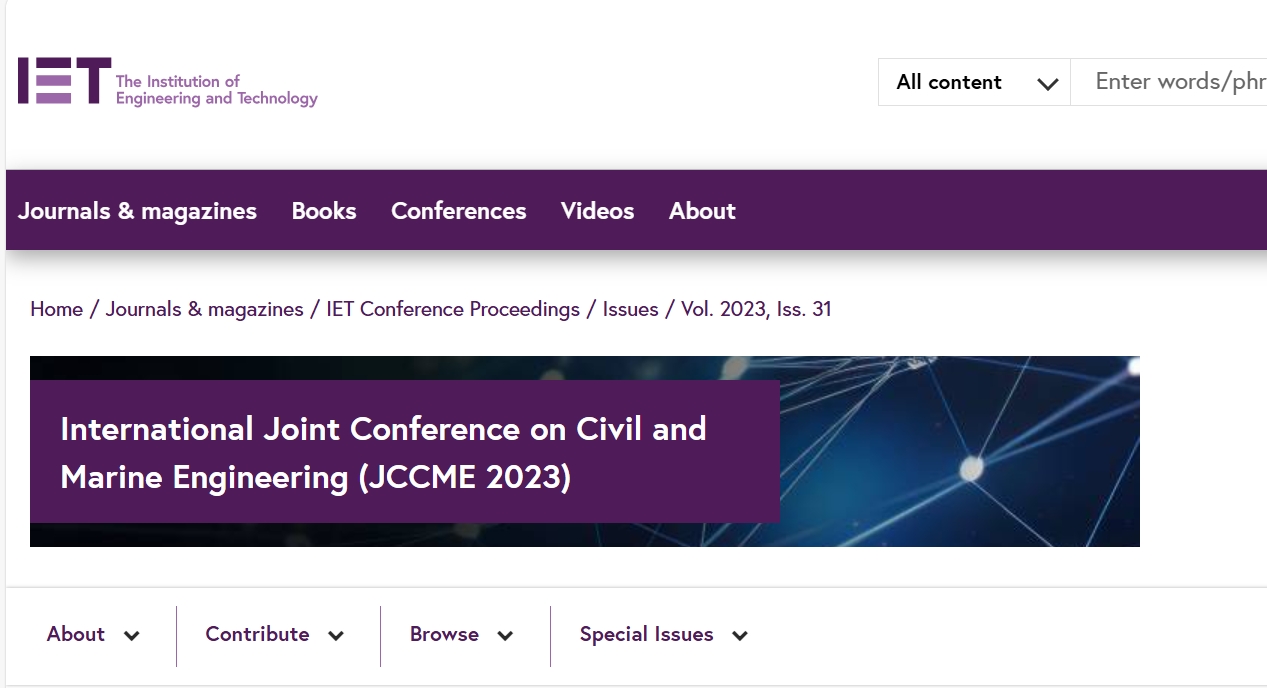Open Journals & magazines menu

[x=137, y=211]
